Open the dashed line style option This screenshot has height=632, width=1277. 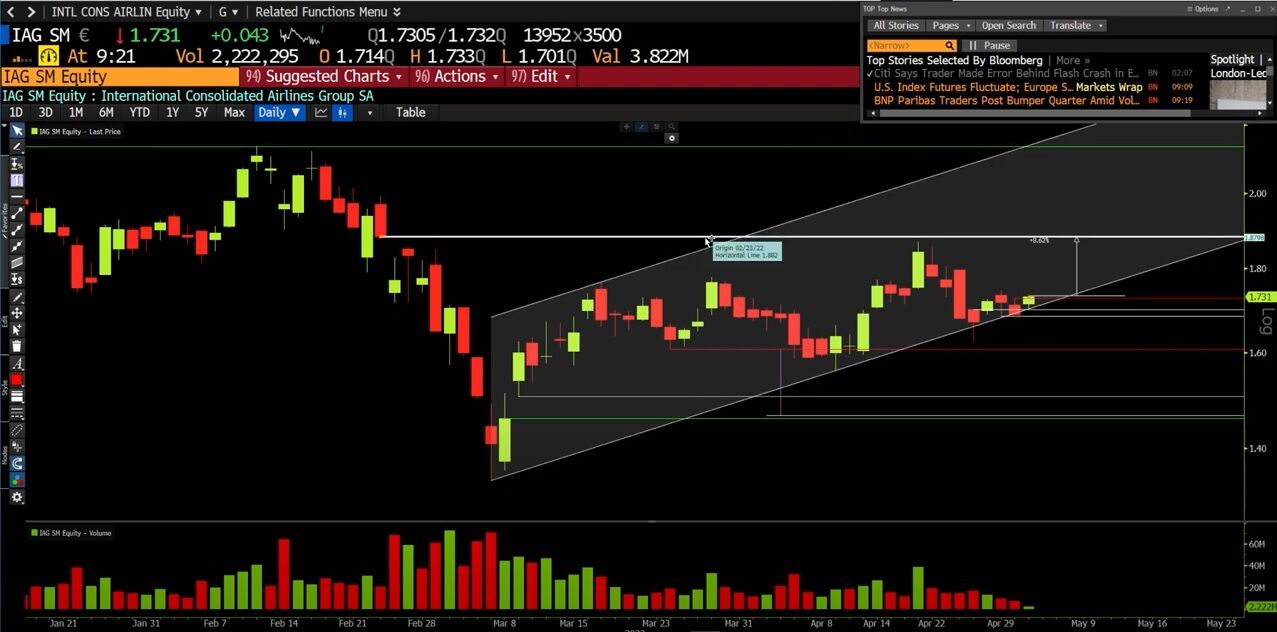point(17,413)
